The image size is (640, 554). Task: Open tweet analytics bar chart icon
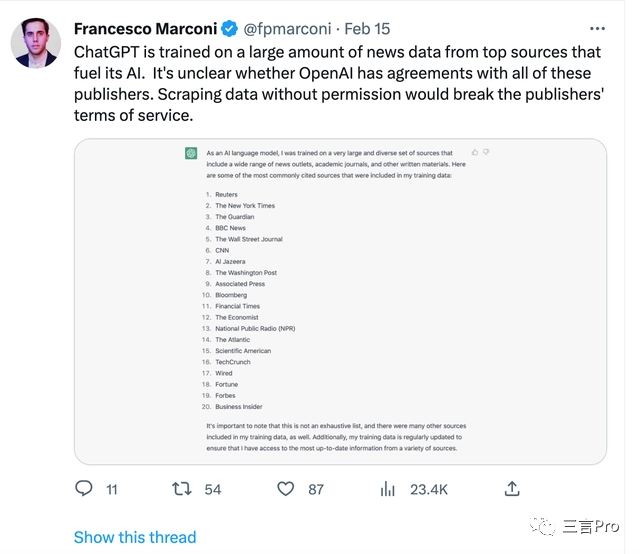click(x=389, y=489)
